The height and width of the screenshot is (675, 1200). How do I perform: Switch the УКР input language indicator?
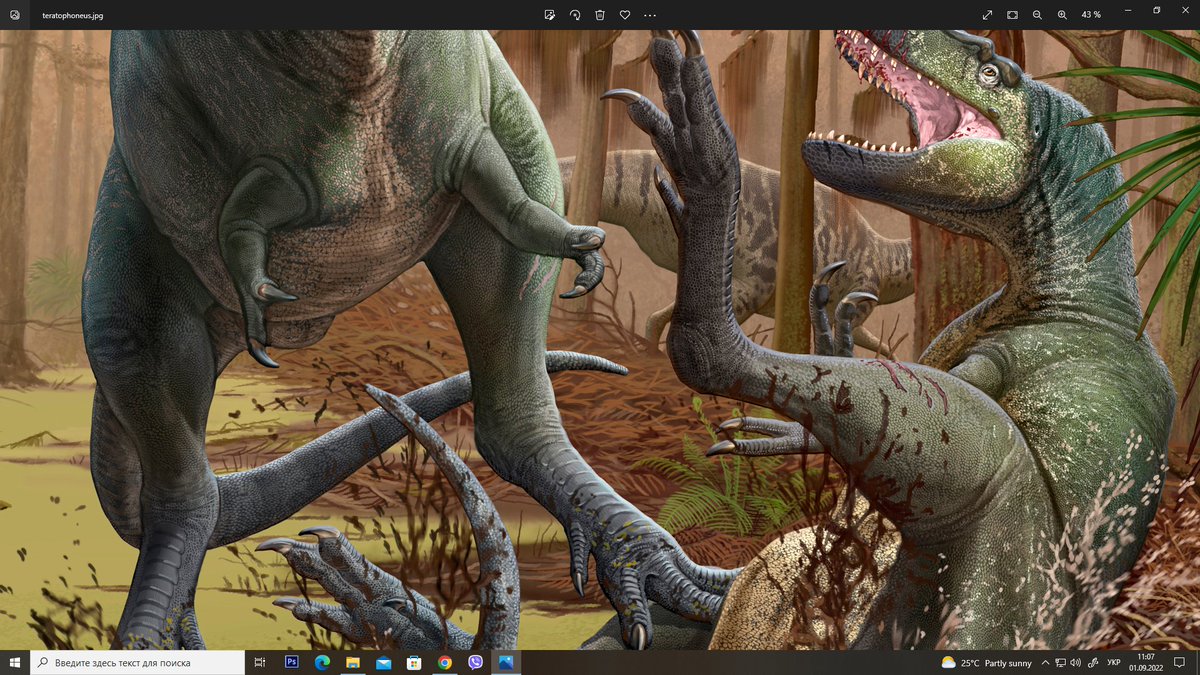[1113, 663]
